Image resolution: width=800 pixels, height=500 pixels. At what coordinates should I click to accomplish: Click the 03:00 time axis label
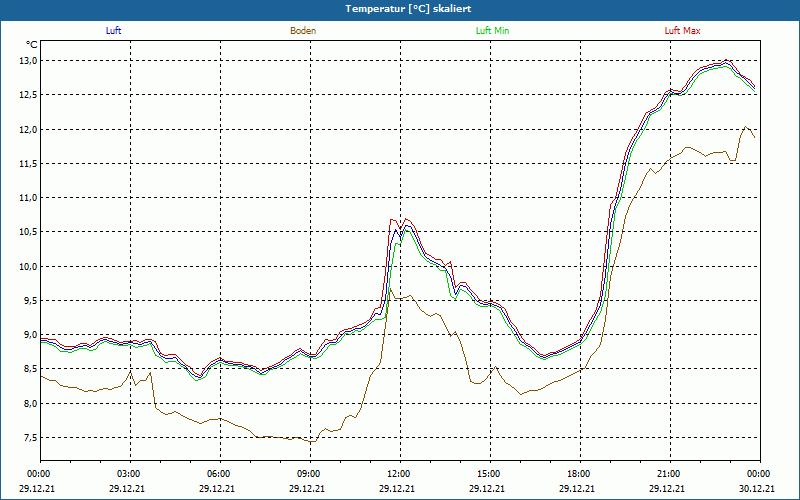click(x=127, y=474)
